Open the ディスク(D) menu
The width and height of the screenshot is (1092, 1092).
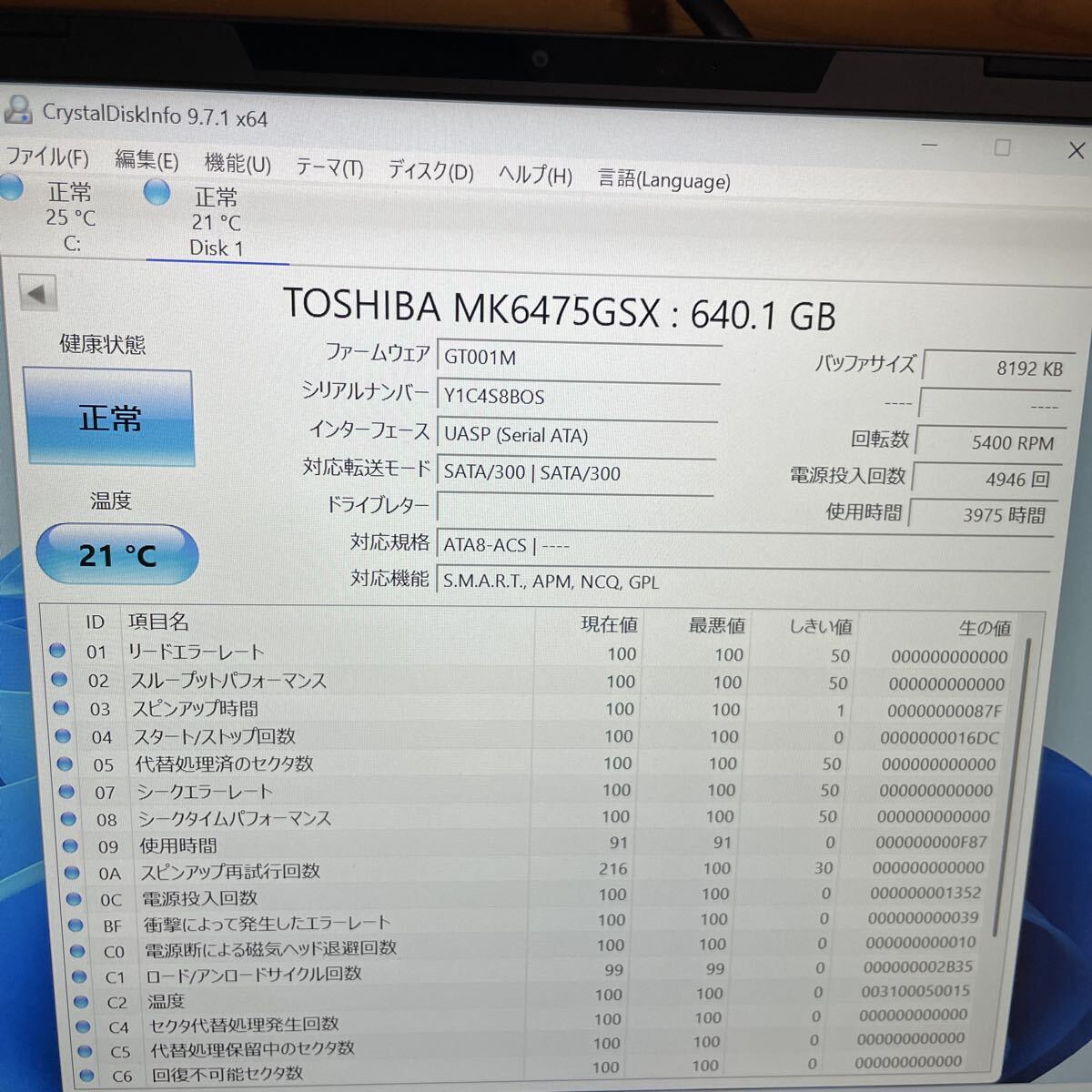click(x=430, y=170)
